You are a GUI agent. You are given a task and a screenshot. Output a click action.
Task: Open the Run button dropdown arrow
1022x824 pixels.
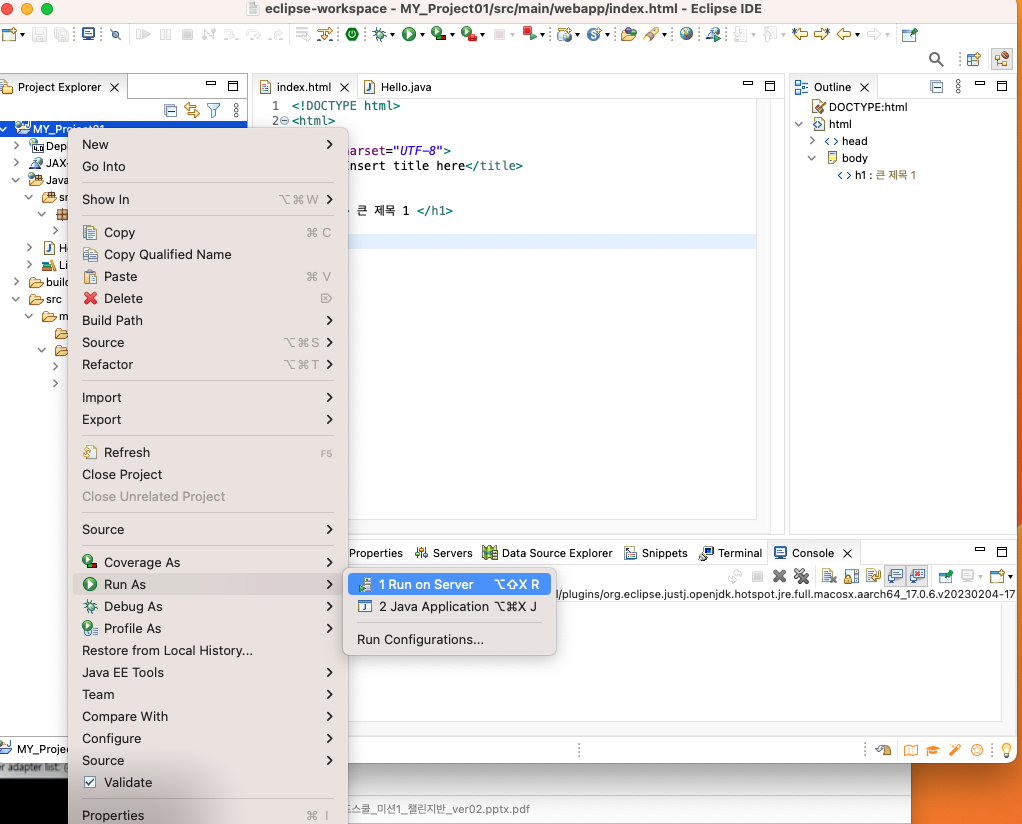coord(422,35)
